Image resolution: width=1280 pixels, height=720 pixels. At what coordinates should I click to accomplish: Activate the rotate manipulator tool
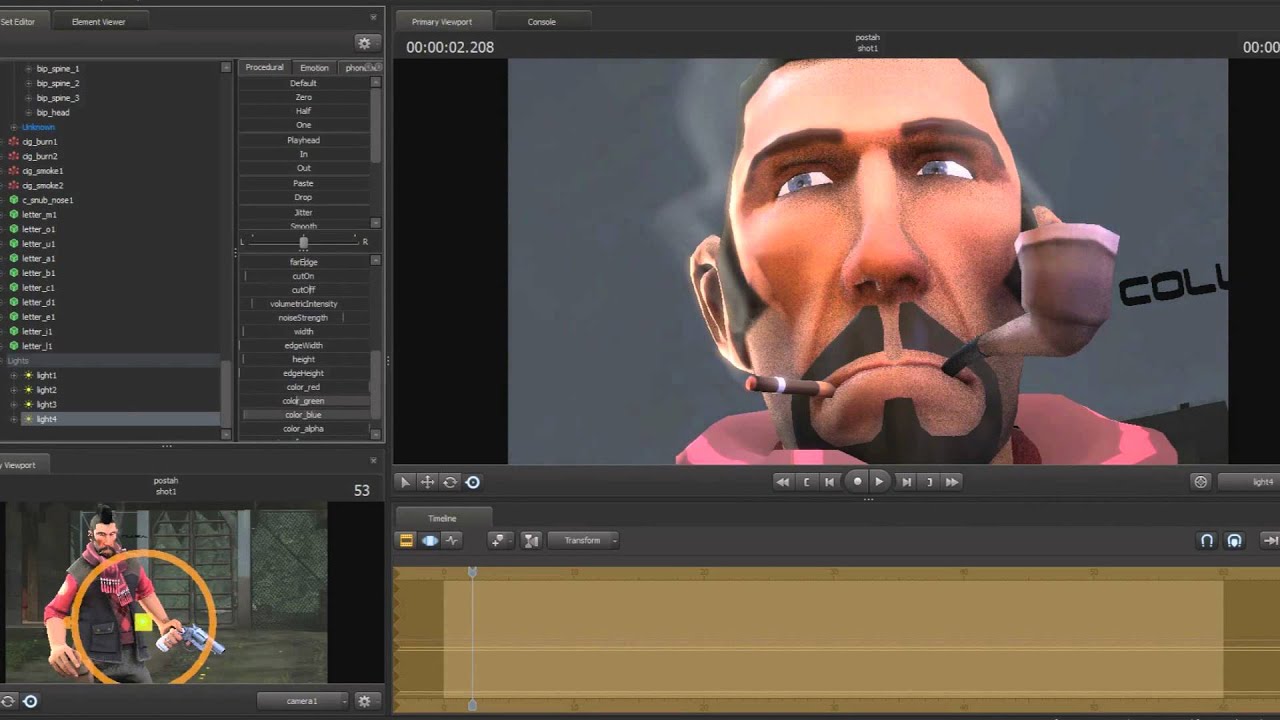(x=450, y=482)
